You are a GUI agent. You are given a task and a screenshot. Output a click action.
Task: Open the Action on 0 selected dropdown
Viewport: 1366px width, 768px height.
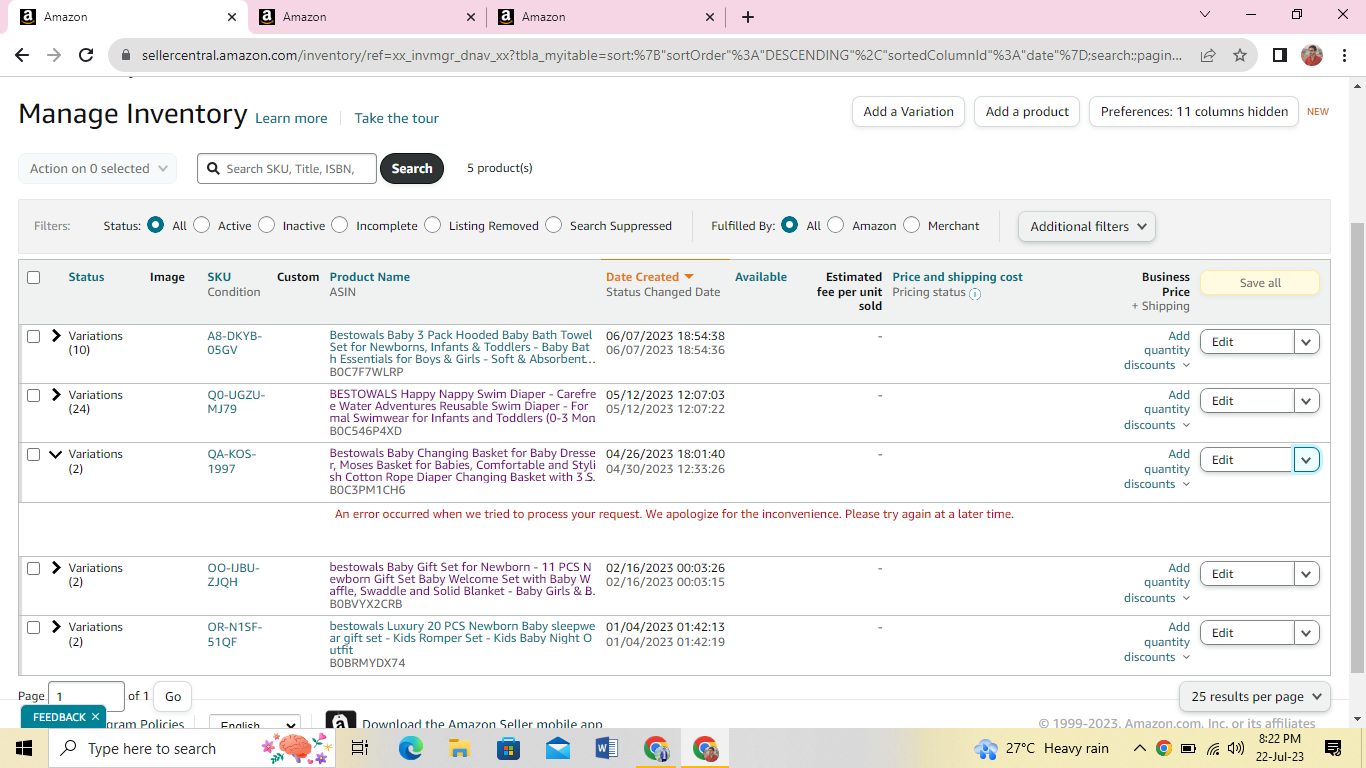point(98,169)
